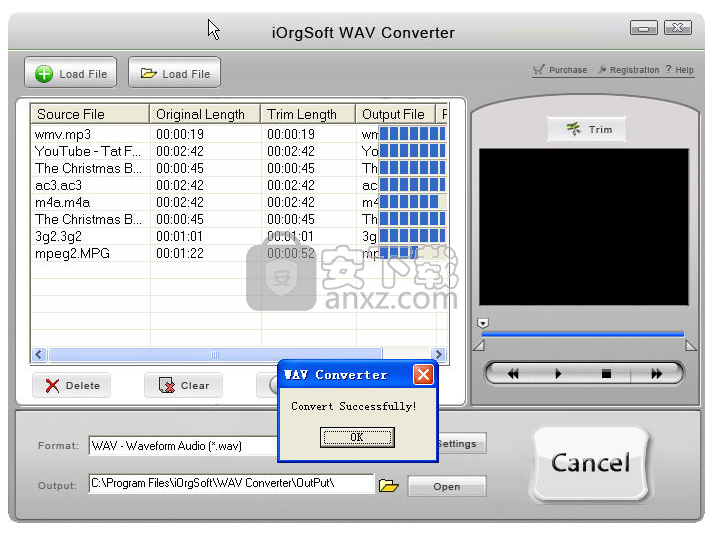Open the Help link
The image size is (709, 545).
[680, 70]
